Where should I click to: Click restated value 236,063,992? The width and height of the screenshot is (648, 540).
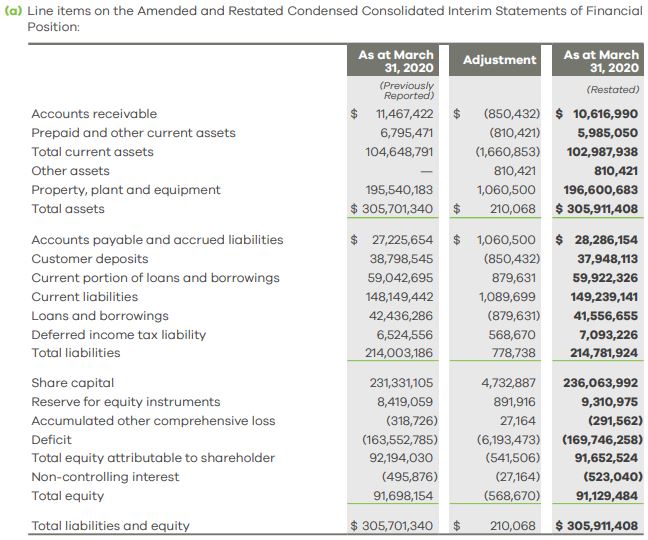[601, 383]
